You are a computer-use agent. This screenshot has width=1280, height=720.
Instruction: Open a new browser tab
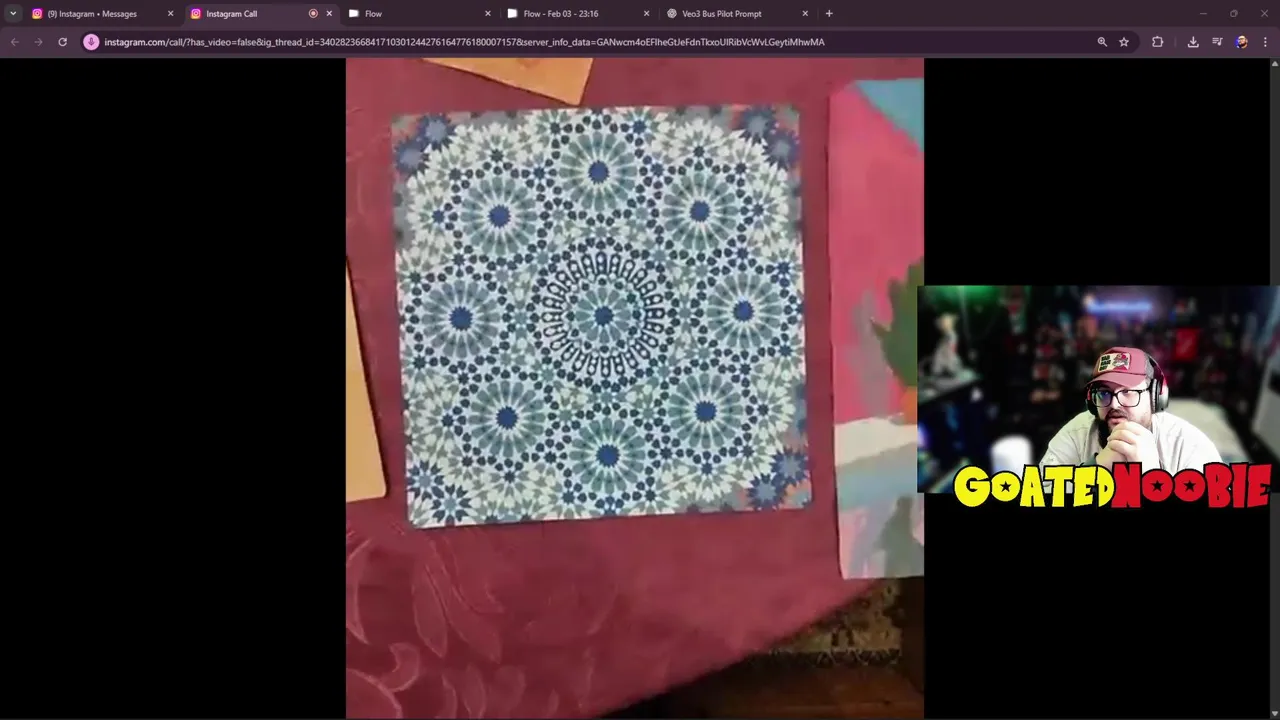pos(829,14)
